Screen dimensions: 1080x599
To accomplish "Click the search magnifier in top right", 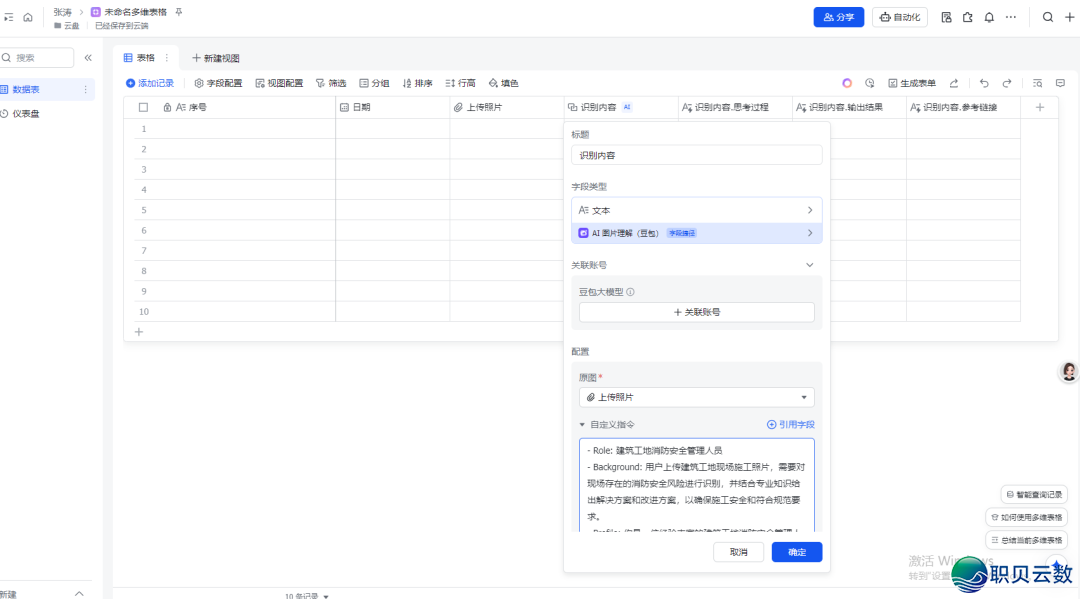I will pyautogui.click(x=1048, y=17).
